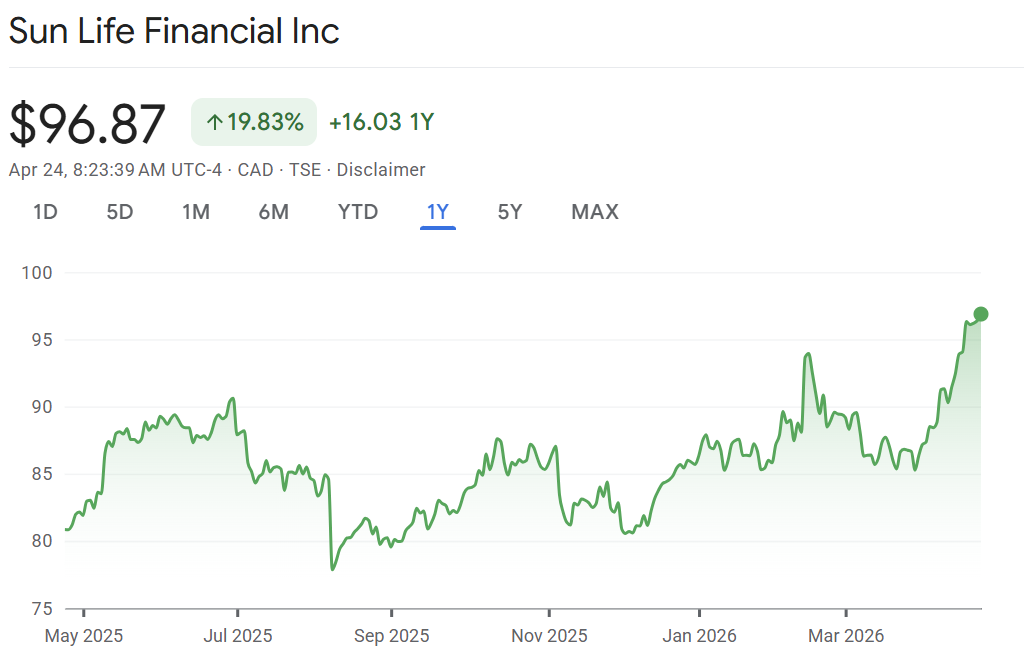Select the 5D chart range
The width and height of the screenshot is (1024, 663).
[x=120, y=212]
